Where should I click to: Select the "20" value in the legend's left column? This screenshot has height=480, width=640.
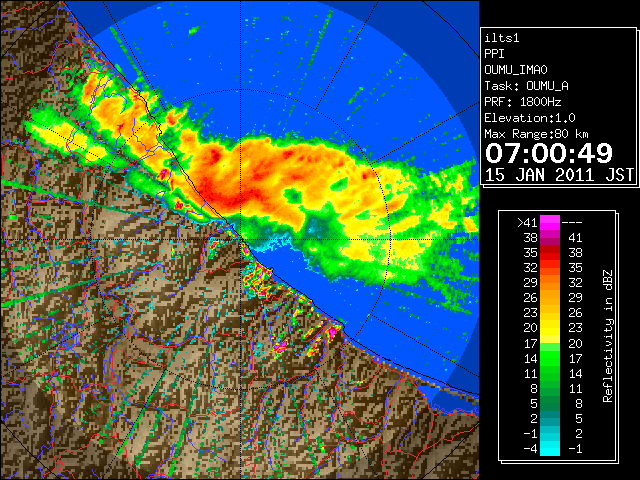coord(530,328)
